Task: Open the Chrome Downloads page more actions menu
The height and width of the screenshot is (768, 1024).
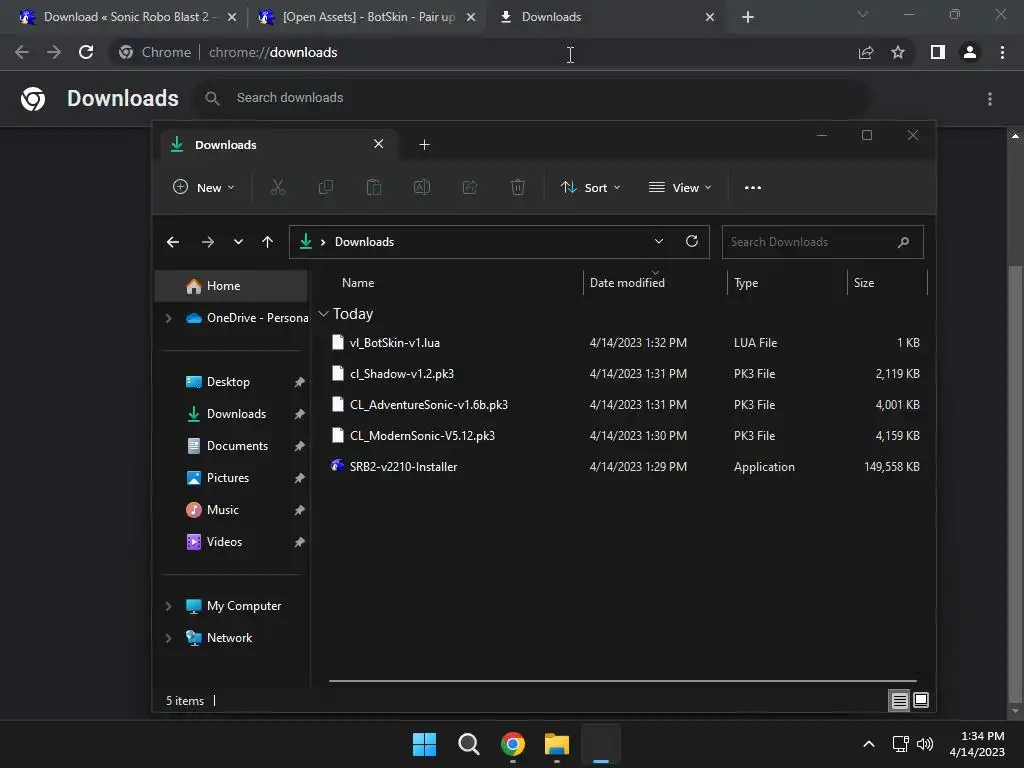Action: coord(990,99)
